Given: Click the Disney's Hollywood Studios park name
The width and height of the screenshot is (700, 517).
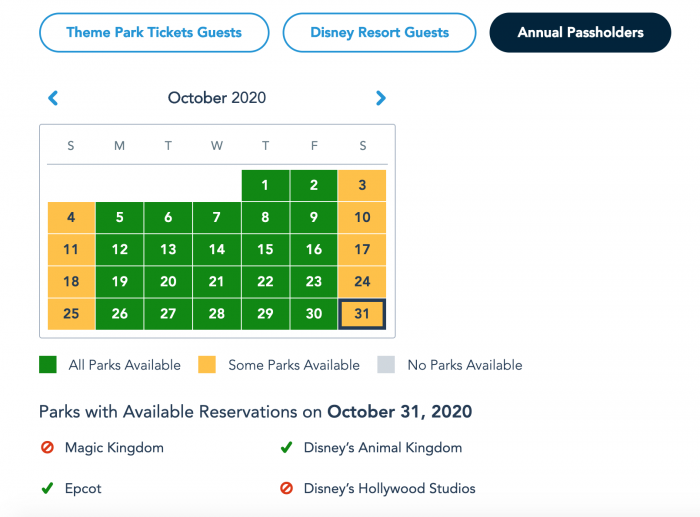Looking at the screenshot, I should click(x=389, y=488).
